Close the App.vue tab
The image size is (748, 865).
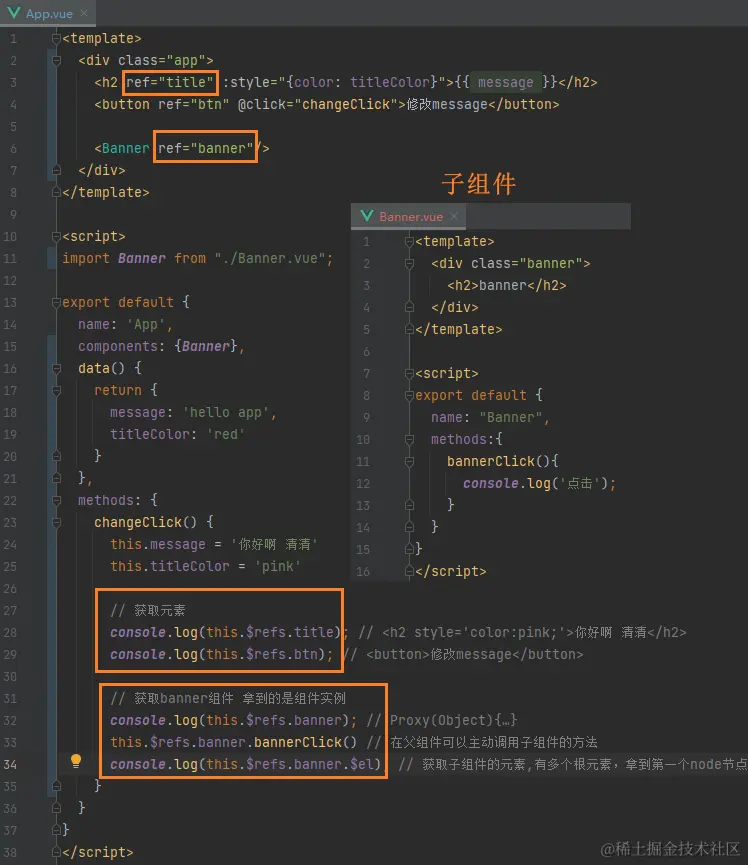[x=84, y=13]
